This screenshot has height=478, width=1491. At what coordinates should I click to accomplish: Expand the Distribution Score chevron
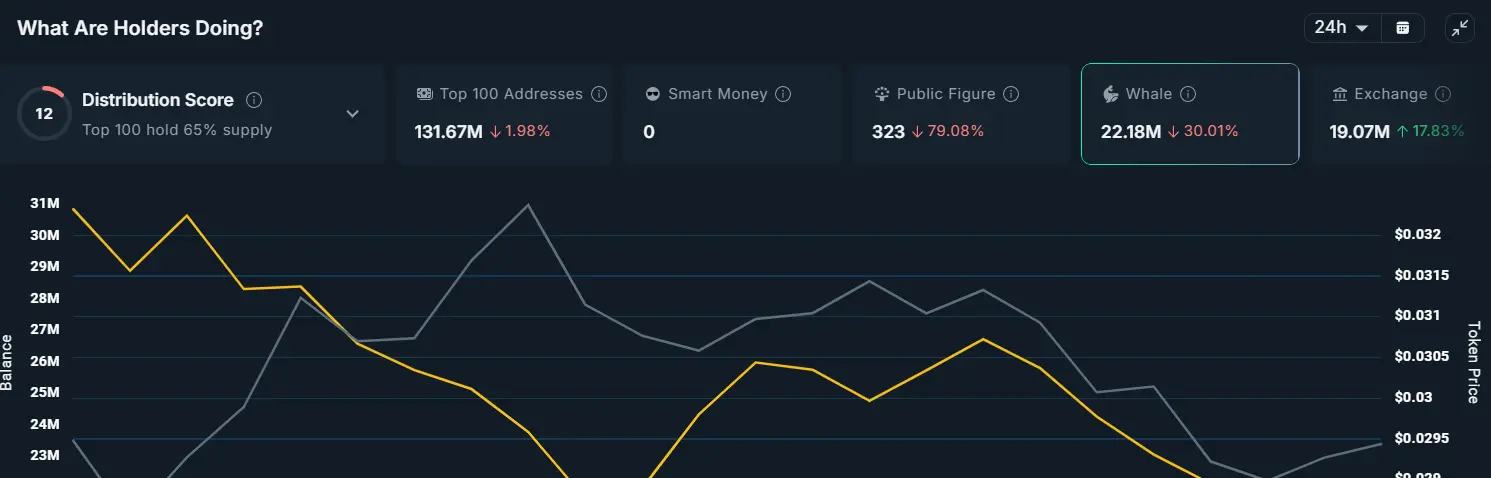click(352, 114)
